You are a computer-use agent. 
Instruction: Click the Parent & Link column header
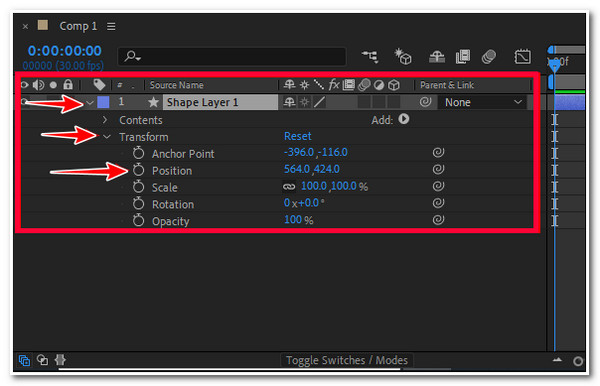447,85
